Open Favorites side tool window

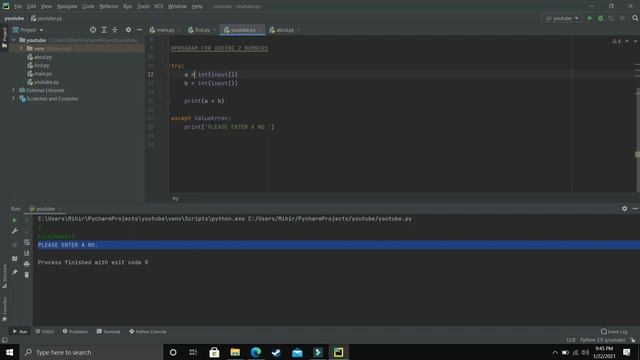[4, 309]
